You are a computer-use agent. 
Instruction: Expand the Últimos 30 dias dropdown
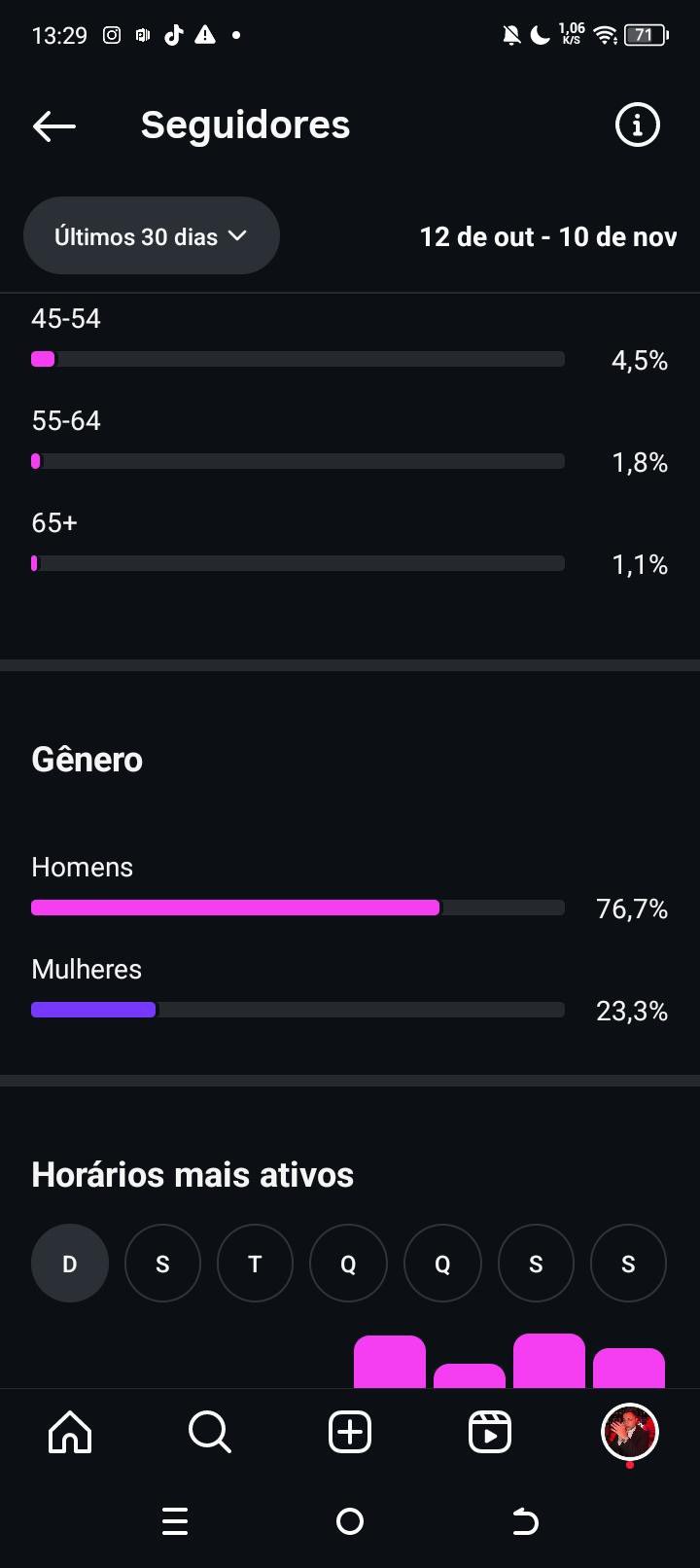pos(152,236)
